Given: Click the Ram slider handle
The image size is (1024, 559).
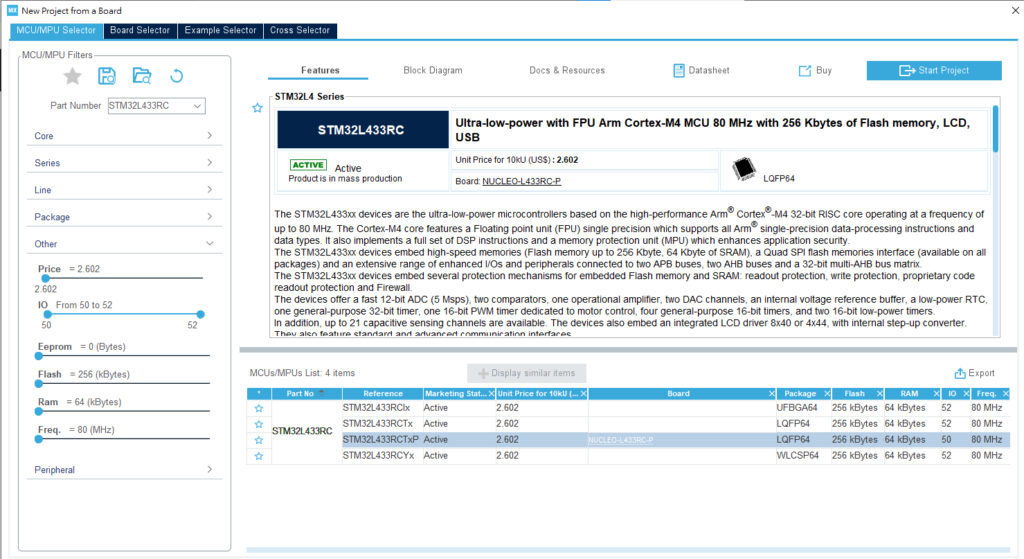Looking at the screenshot, I should (x=39, y=411).
